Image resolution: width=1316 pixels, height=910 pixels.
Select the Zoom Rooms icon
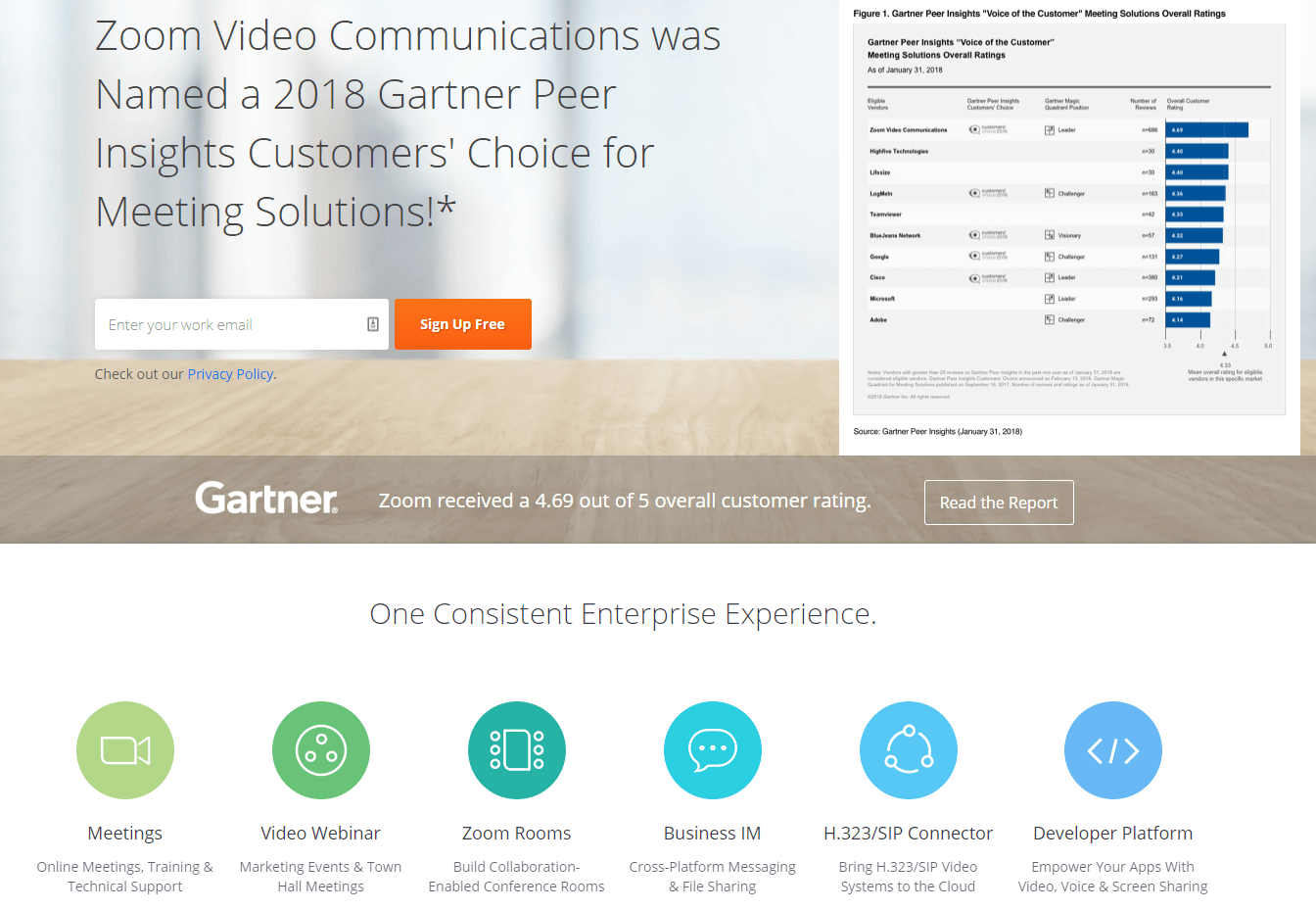(517, 750)
